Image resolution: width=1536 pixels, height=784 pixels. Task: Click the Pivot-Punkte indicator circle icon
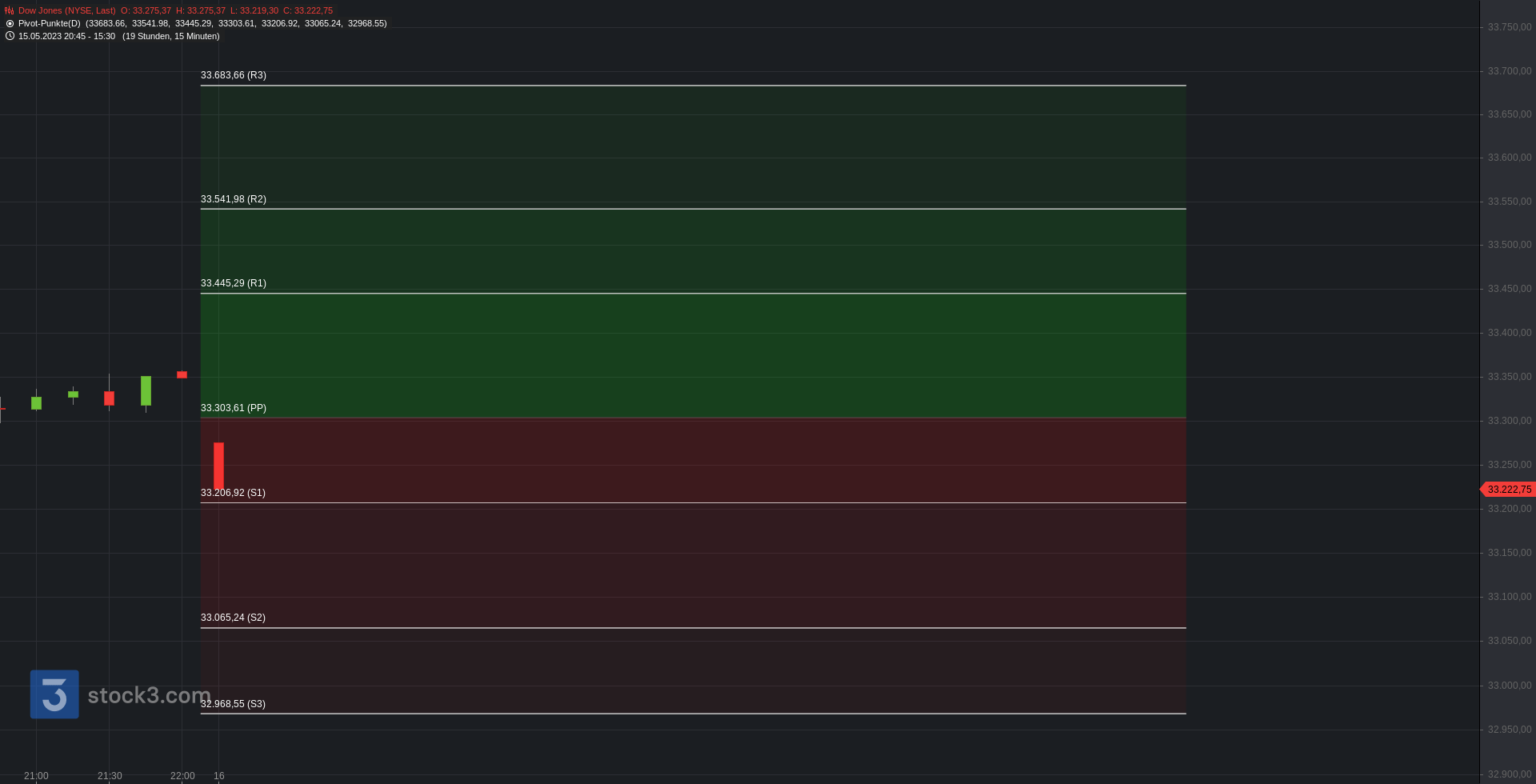tap(10, 24)
